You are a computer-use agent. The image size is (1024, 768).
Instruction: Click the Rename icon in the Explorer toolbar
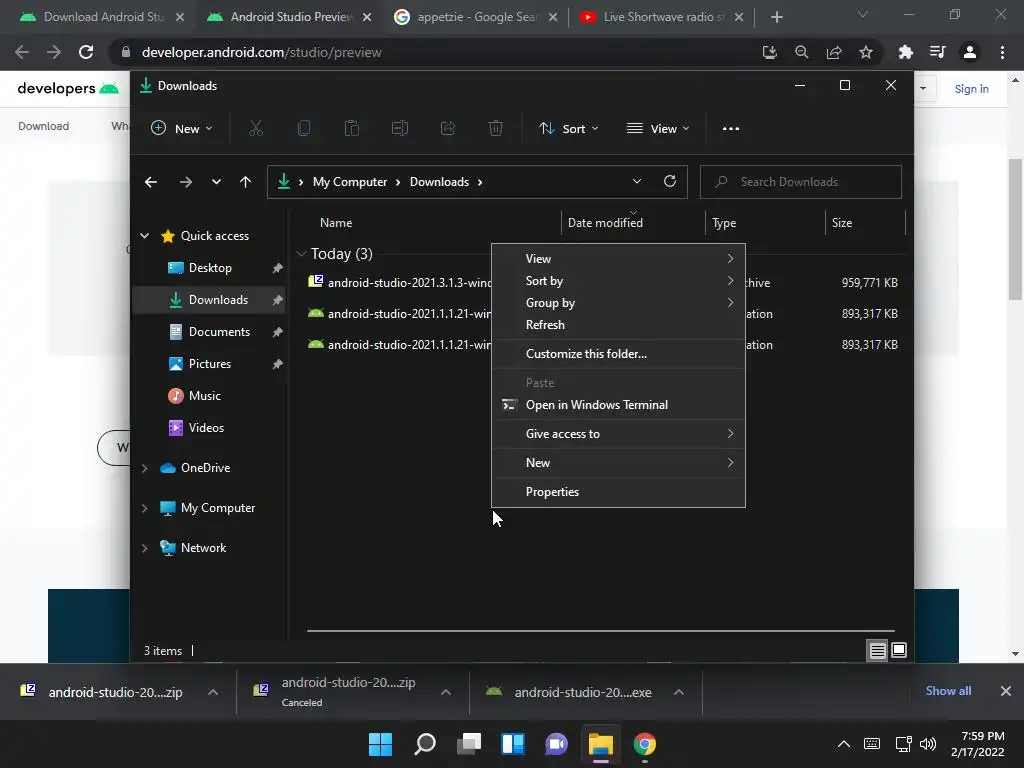(x=400, y=129)
